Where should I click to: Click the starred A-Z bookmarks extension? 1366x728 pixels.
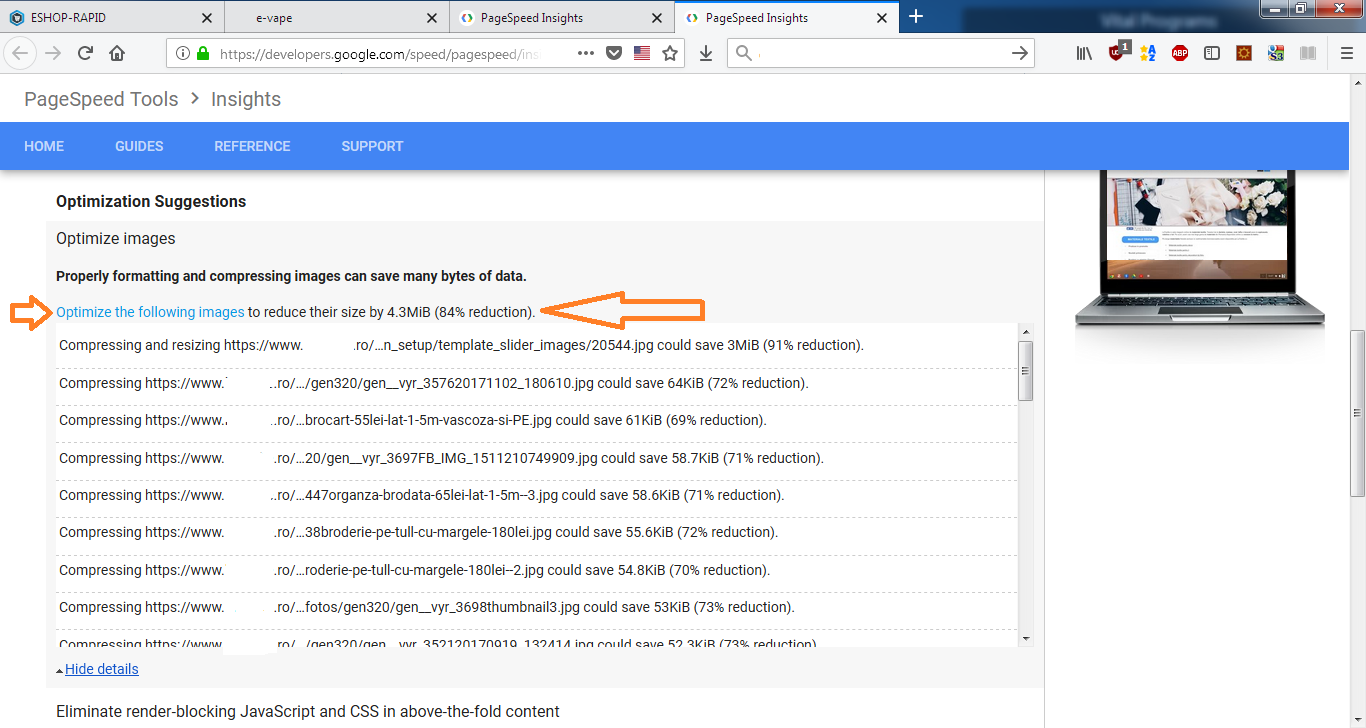(1147, 53)
